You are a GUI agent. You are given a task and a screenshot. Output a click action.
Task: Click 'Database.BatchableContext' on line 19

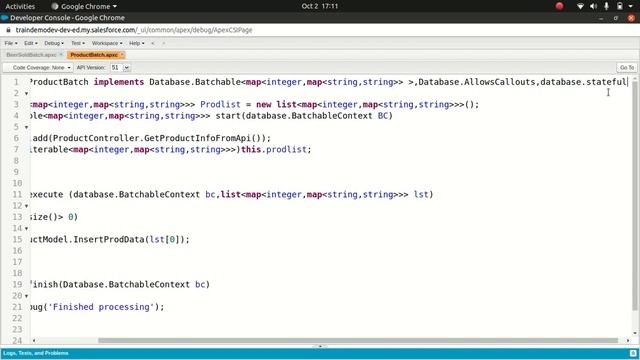pos(126,284)
